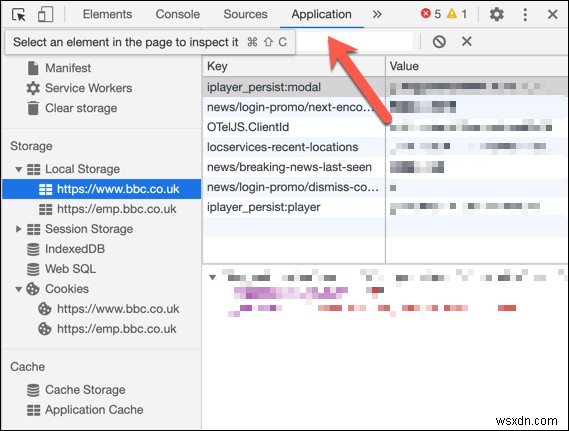The width and height of the screenshot is (569, 431).
Task: Collapse the value preview disclosure triangle
Action: point(213,278)
